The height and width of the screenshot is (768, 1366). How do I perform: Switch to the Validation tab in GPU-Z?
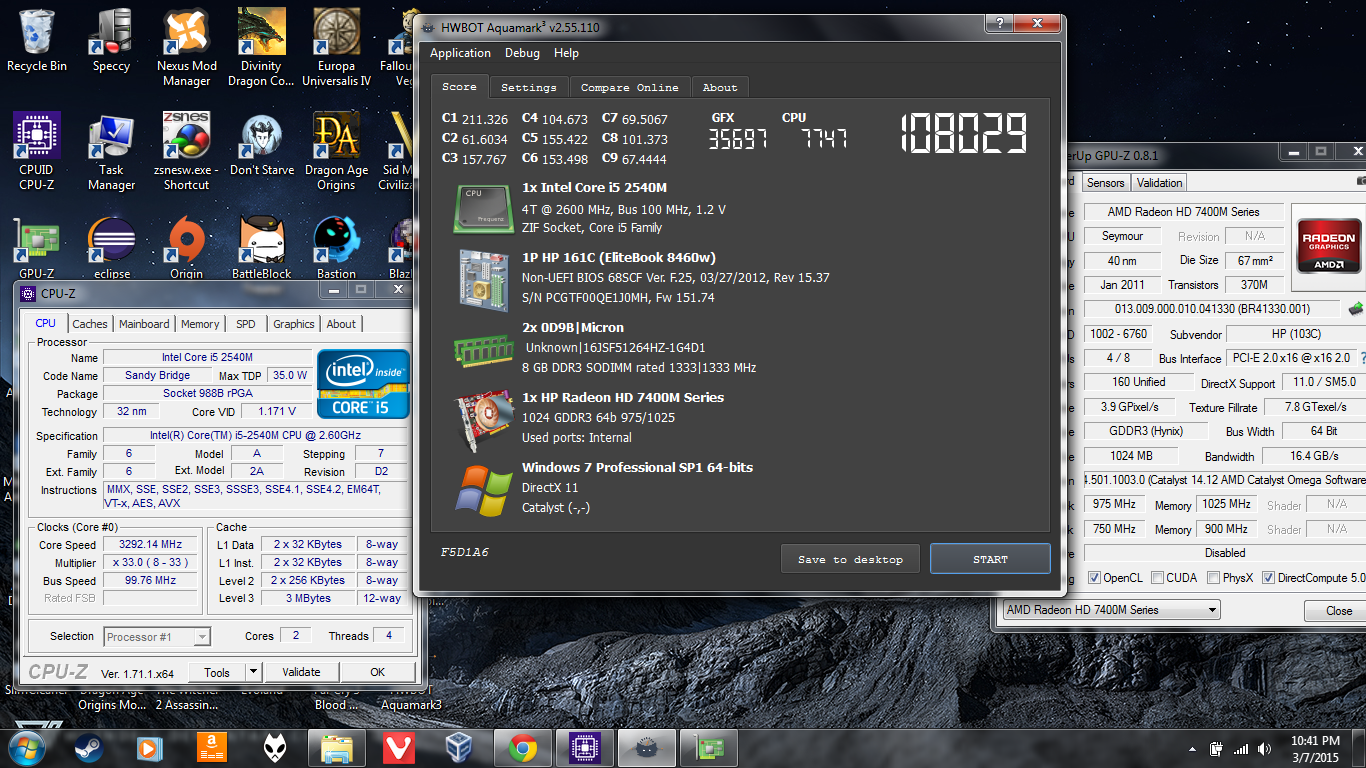pyautogui.click(x=1160, y=183)
